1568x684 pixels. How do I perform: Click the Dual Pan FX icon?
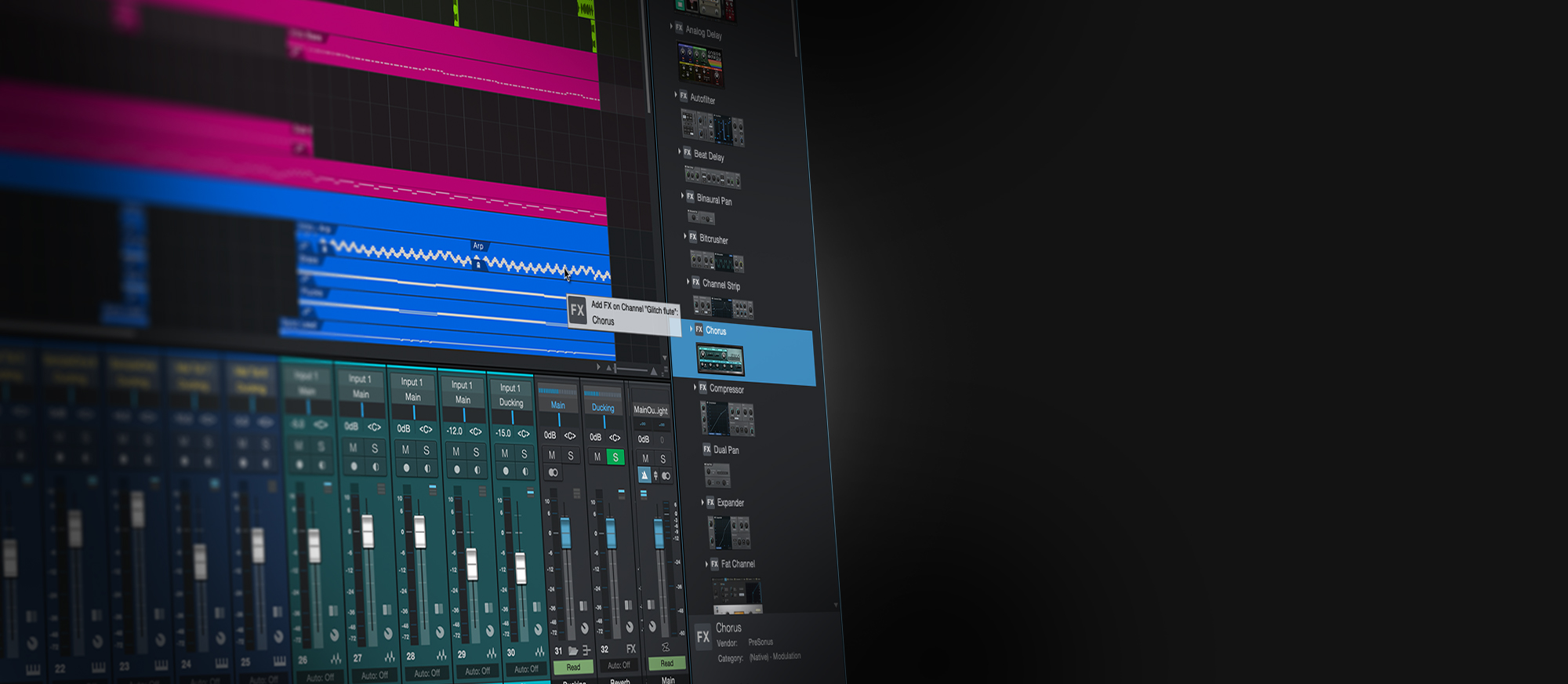(707, 449)
